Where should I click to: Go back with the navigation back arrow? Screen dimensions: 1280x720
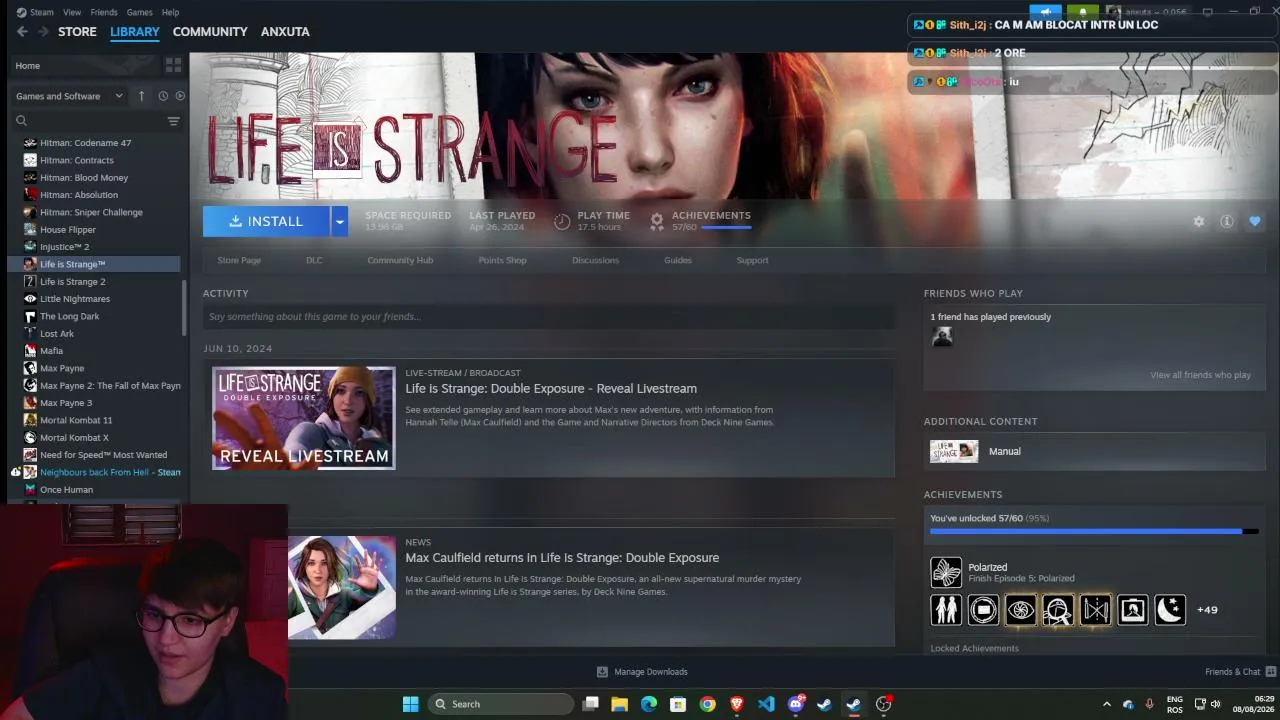[x=22, y=32]
